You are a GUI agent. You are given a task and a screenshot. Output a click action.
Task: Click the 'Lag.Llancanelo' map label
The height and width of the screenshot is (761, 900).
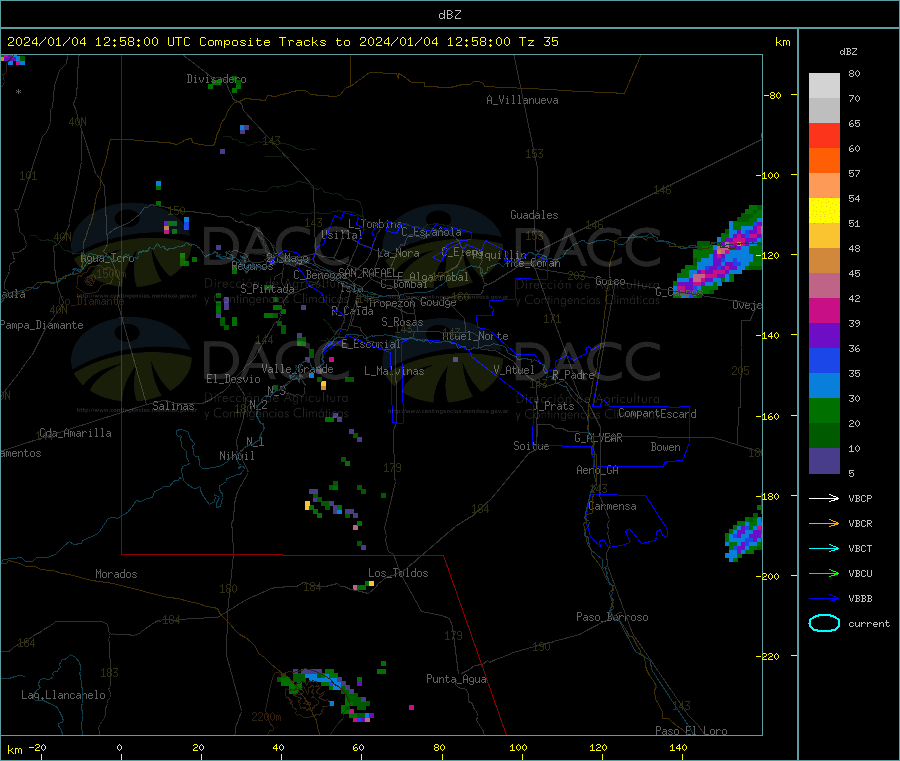coord(63,696)
